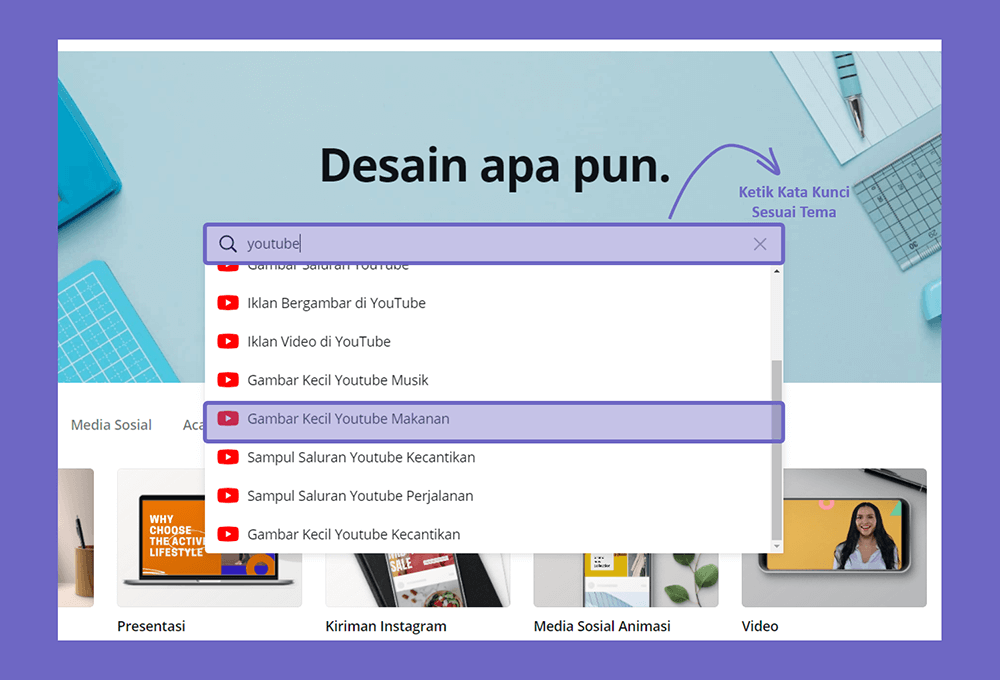The image size is (1000, 680).
Task: Open the Media Sosial tab
Action: coord(111,425)
